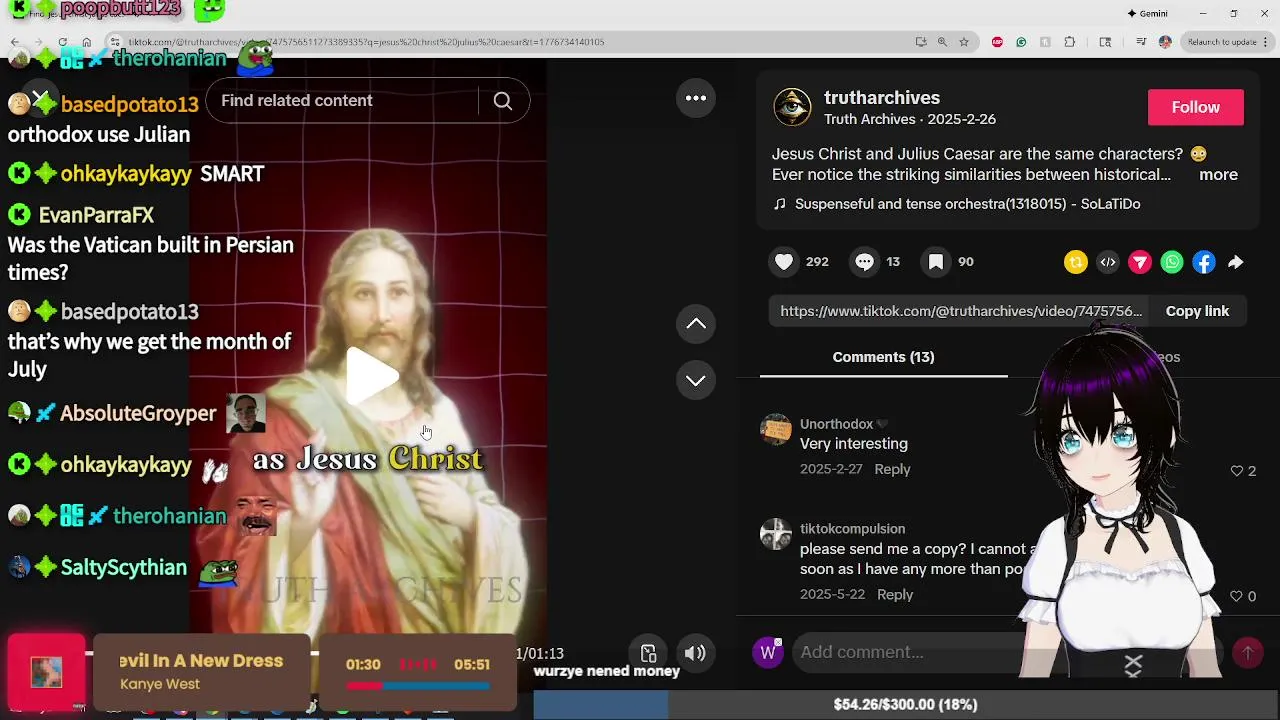Click chat username 'SaltyScythian'
The height and width of the screenshot is (720, 1280).
[124, 567]
